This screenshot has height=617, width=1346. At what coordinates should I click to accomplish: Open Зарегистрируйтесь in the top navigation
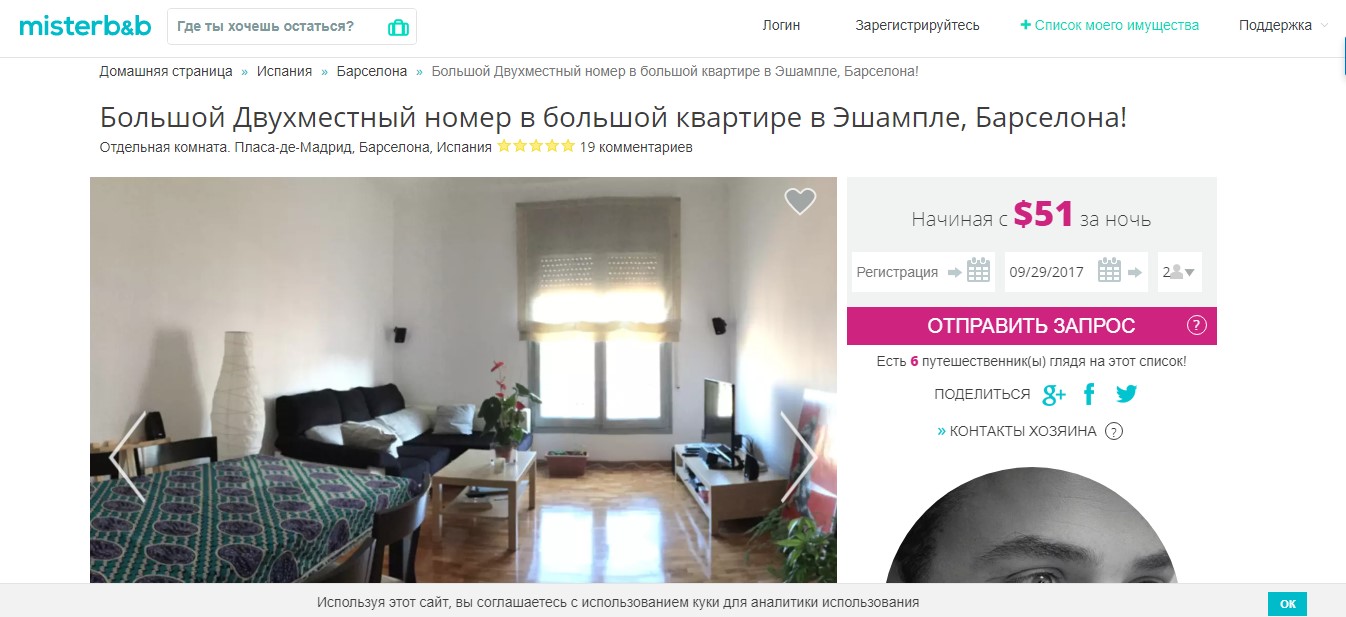pyautogui.click(x=917, y=26)
